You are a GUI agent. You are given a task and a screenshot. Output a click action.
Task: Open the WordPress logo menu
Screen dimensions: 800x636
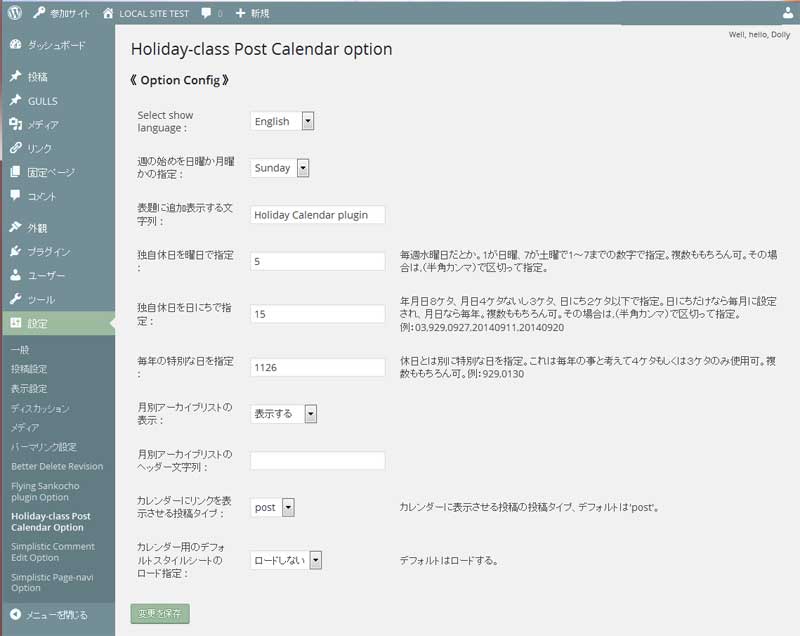[x=15, y=13]
